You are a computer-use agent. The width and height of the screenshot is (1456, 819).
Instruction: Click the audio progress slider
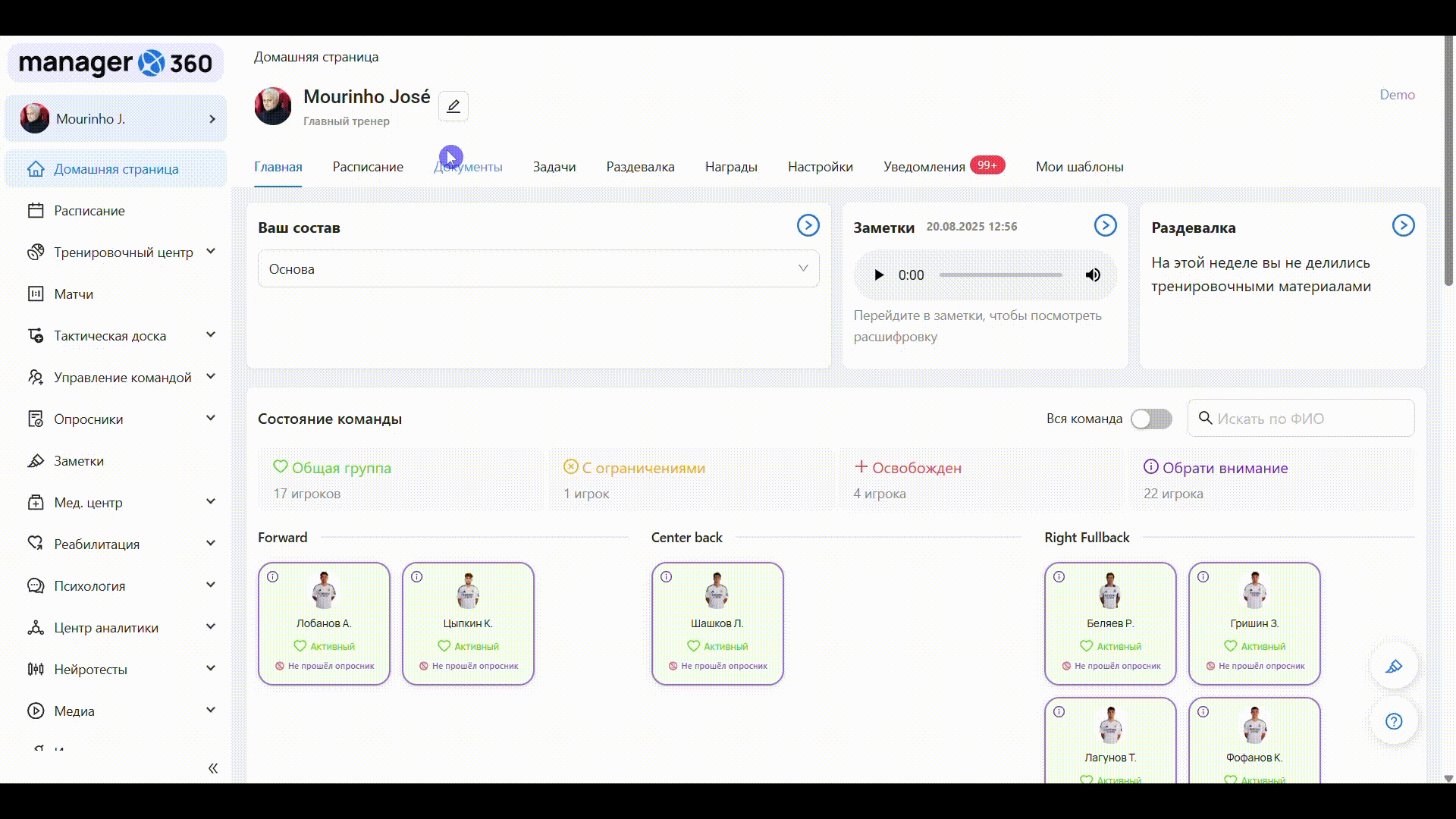tap(1000, 275)
